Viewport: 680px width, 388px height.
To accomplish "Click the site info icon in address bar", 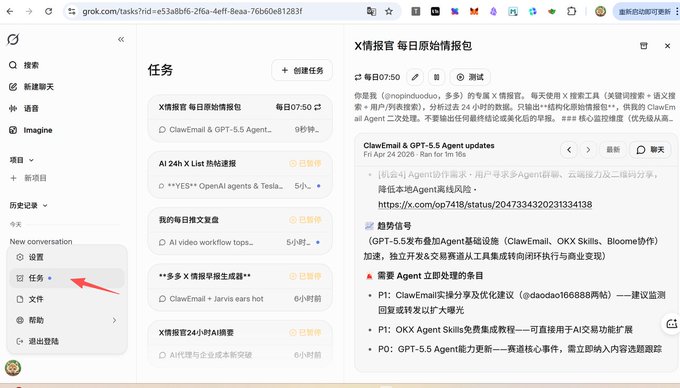I will [x=72, y=11].
